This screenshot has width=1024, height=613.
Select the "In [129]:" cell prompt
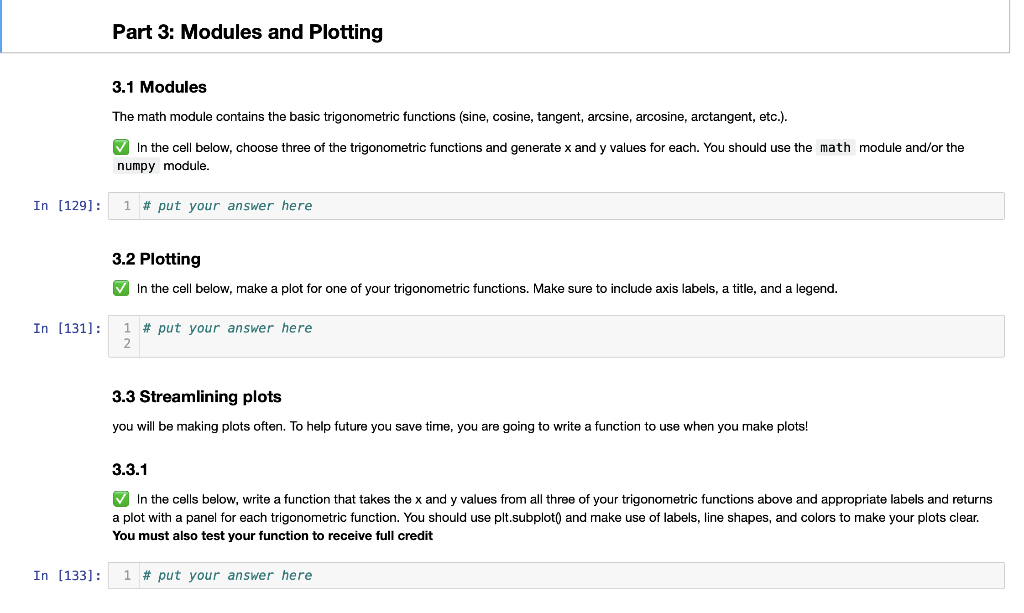(67, 206)
